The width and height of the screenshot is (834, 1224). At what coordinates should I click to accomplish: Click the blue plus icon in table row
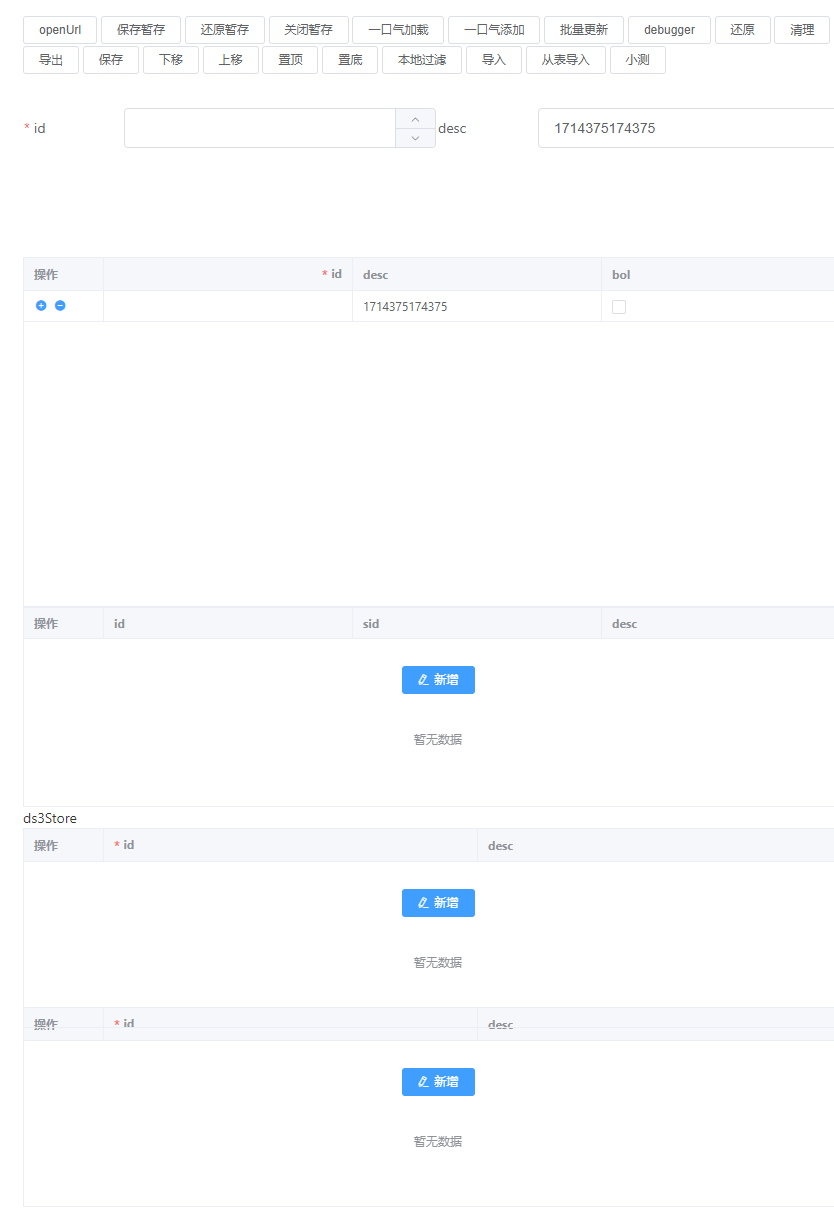(x=41, y=306)
